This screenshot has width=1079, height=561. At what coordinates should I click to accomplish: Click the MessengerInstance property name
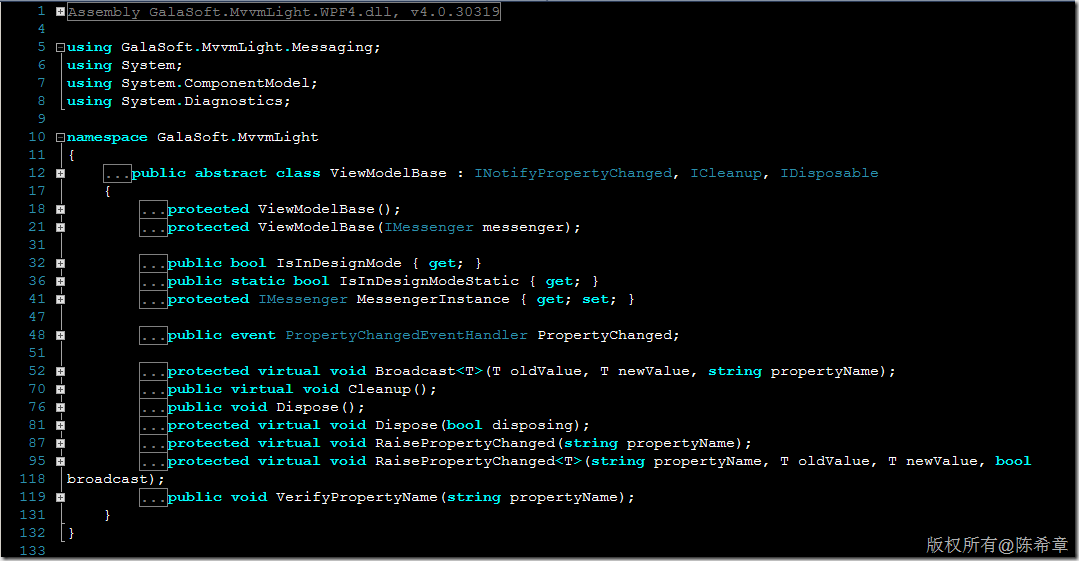click(433, 299)
